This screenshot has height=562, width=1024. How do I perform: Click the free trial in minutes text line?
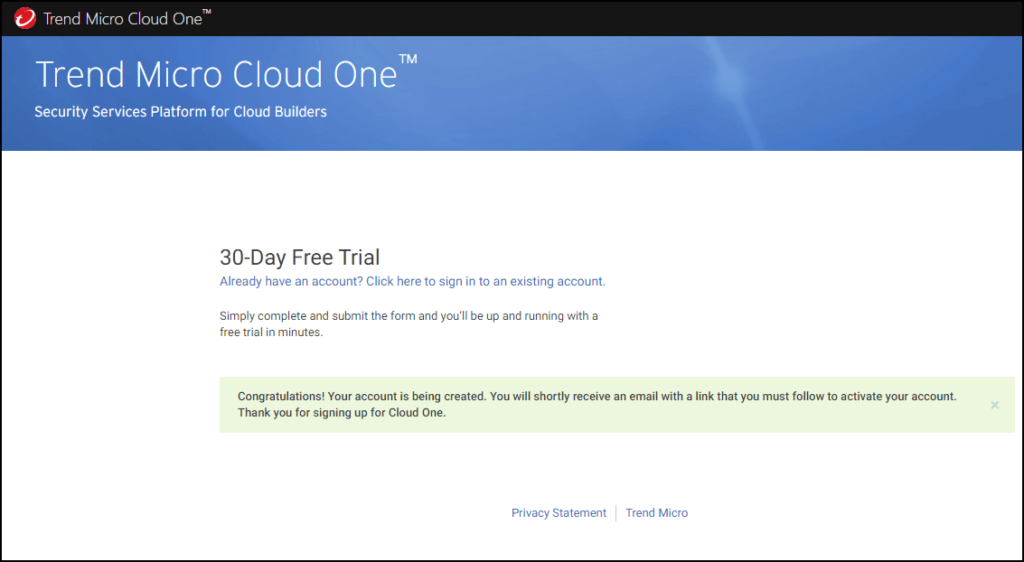(x=271, y=332)
